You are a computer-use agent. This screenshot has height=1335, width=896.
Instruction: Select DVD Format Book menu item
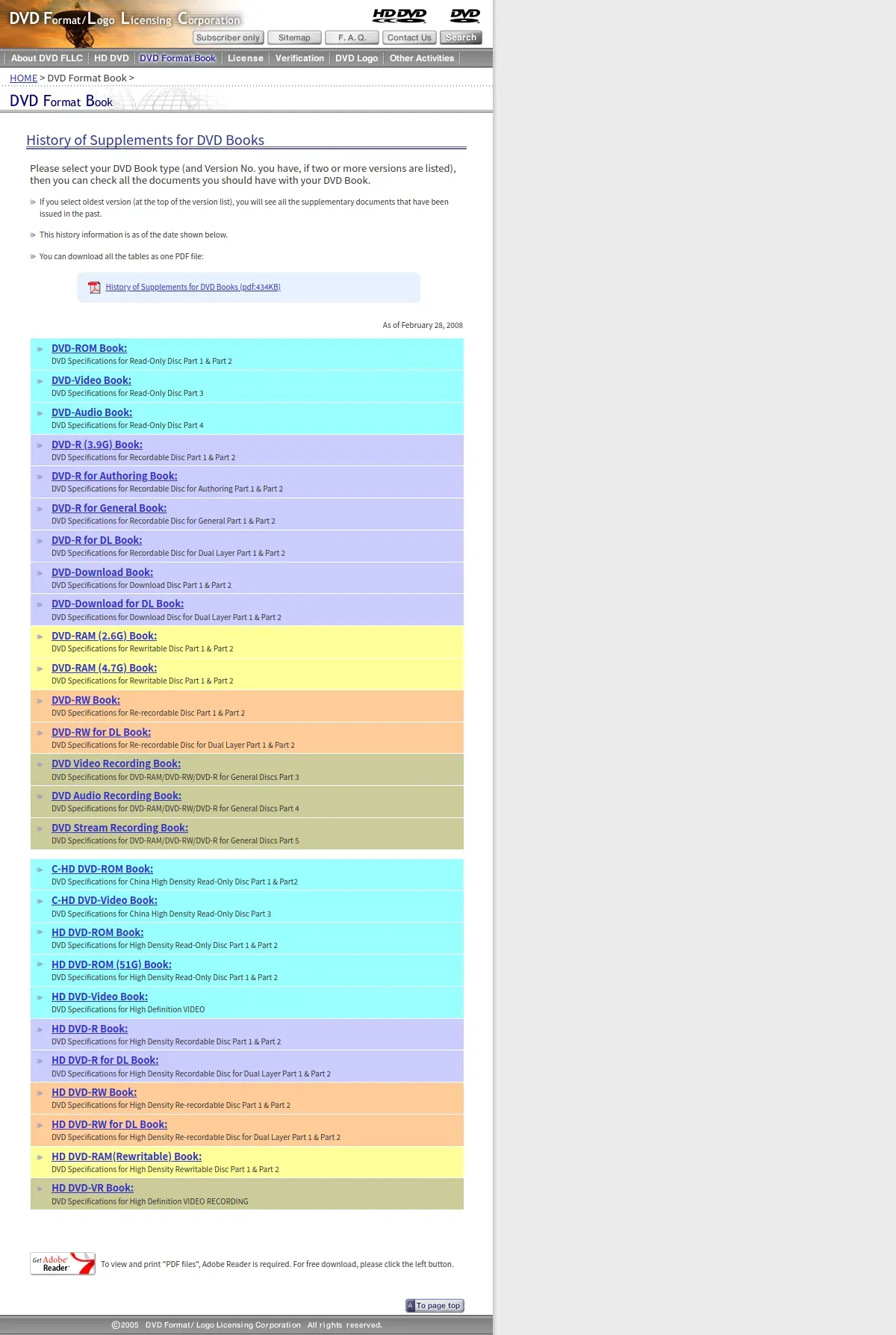[178, 58]
